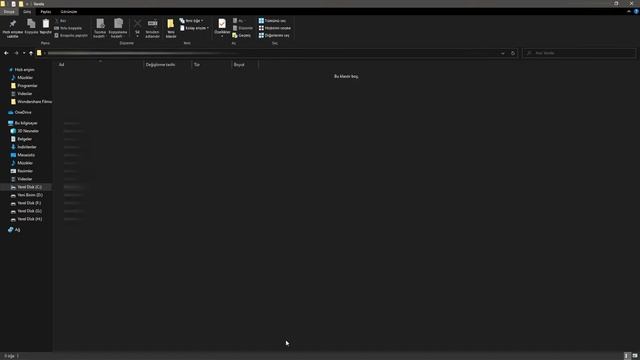Click Düzenle (edit) in the ribbon
Viewport: 640px width, 360px height.
[x=243, y=28]
